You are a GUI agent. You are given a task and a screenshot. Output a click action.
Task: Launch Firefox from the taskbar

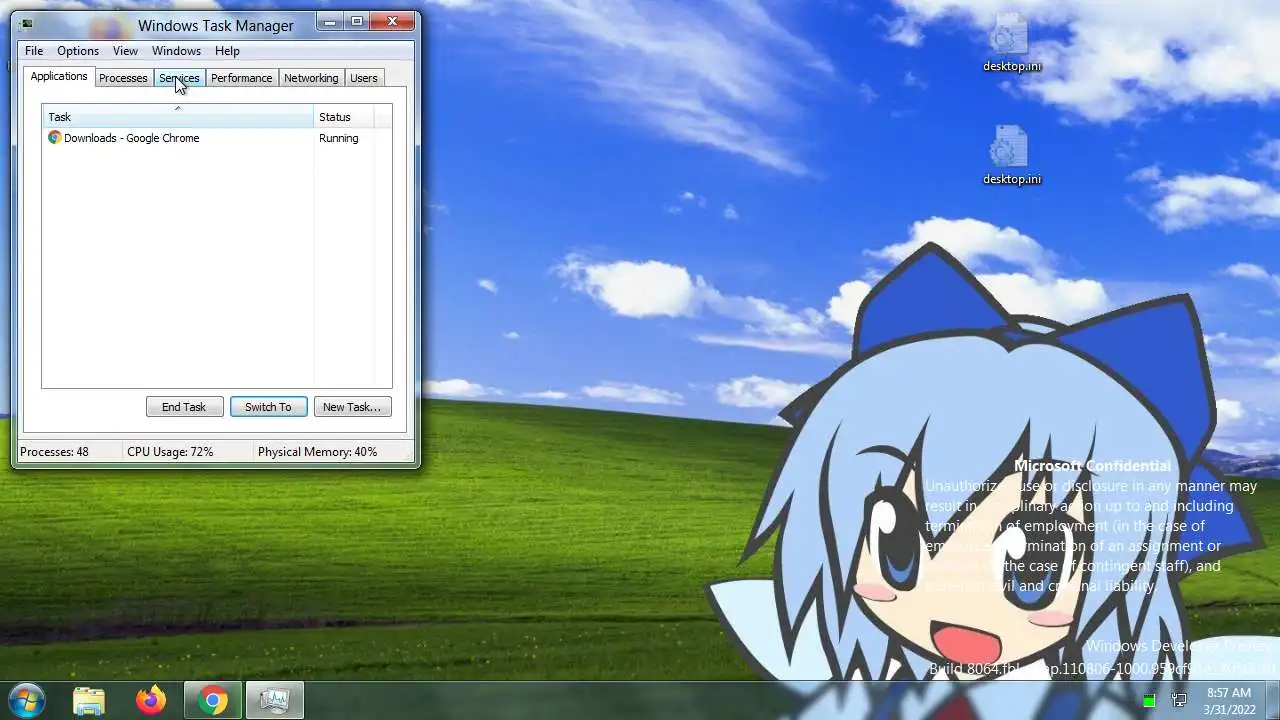pyautogui.click(x=151, y=700)
